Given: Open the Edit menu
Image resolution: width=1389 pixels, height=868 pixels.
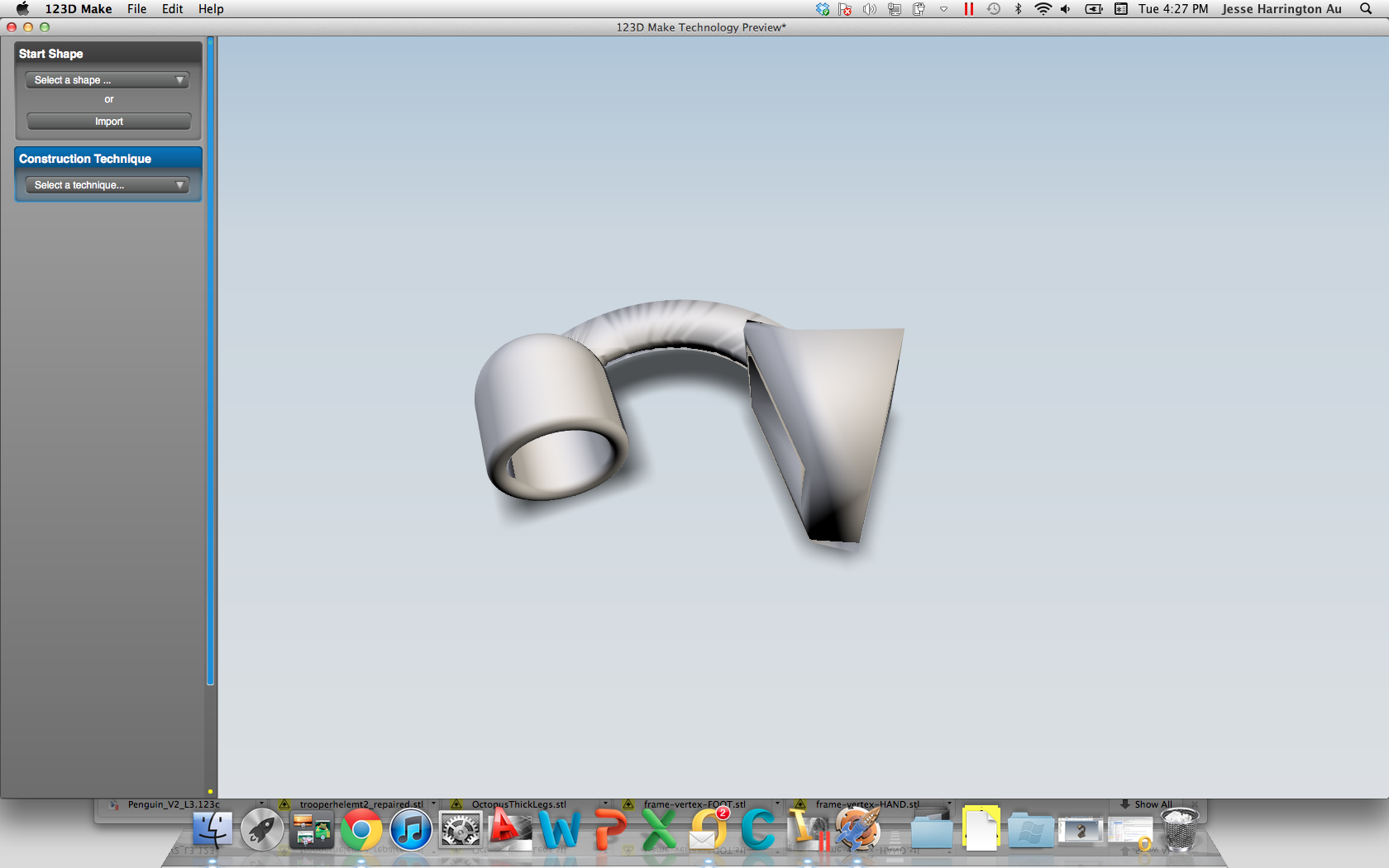Looking at the screenshot, I should coord(173,9).
